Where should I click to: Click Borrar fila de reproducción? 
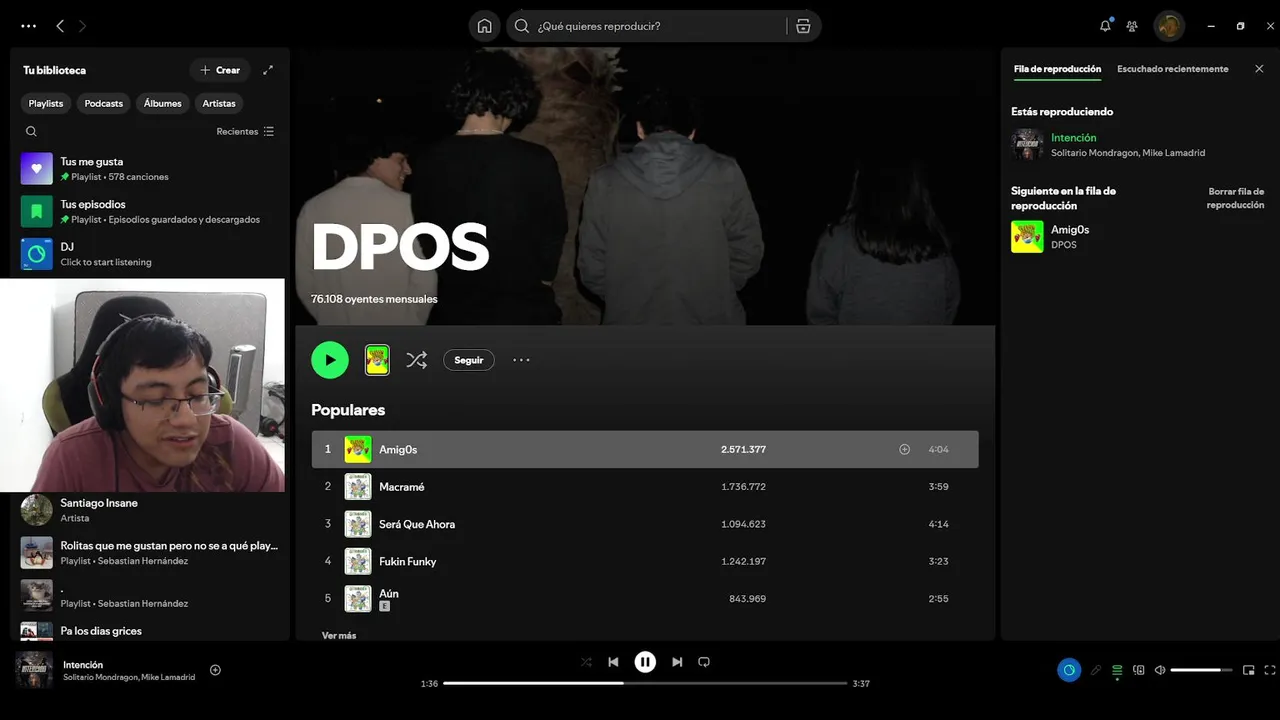pyautogui.click(x=1235, y=198)
